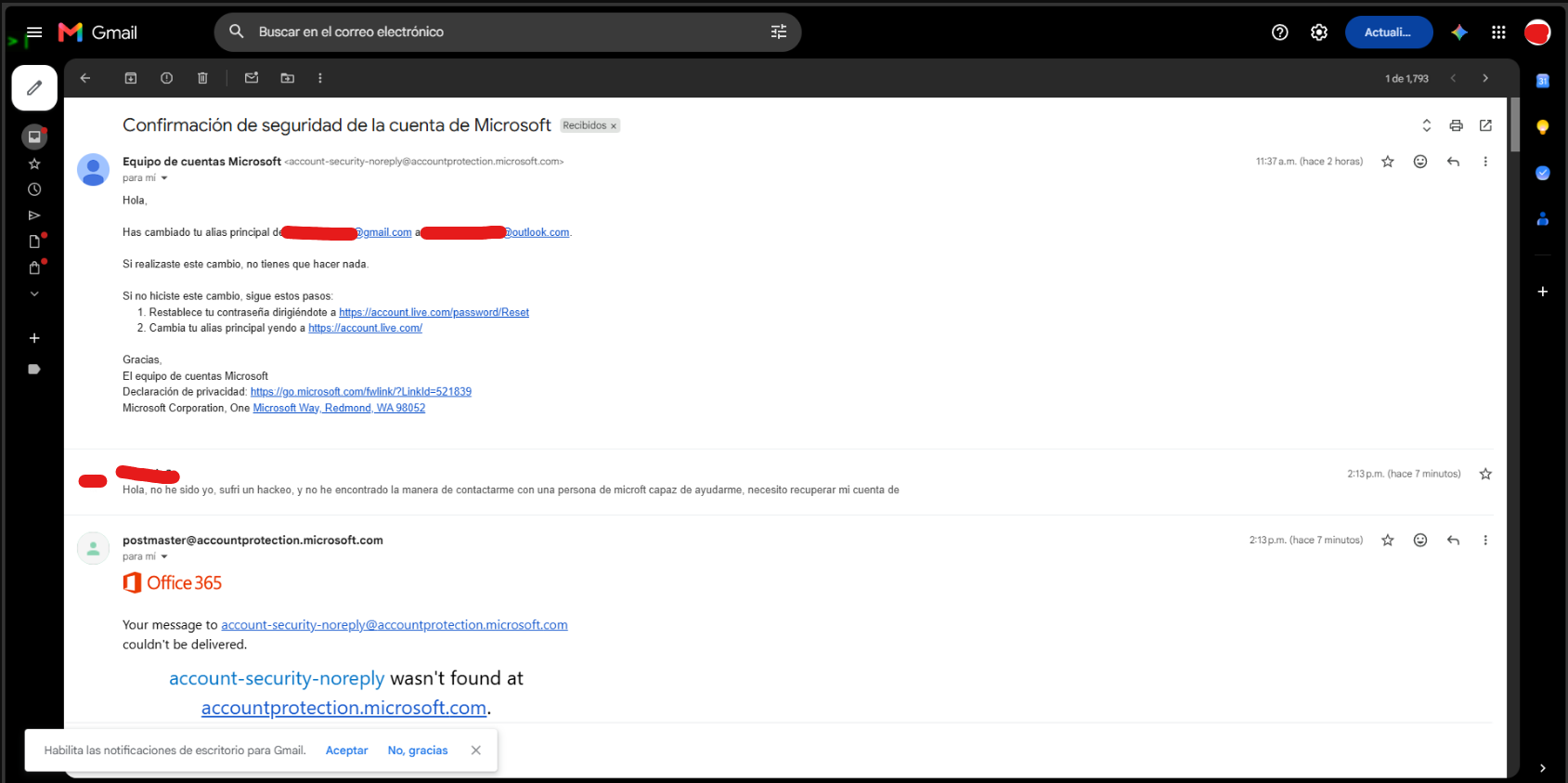
Task: Open Google Tasks side panel
Action: [x=1543, y=173]
